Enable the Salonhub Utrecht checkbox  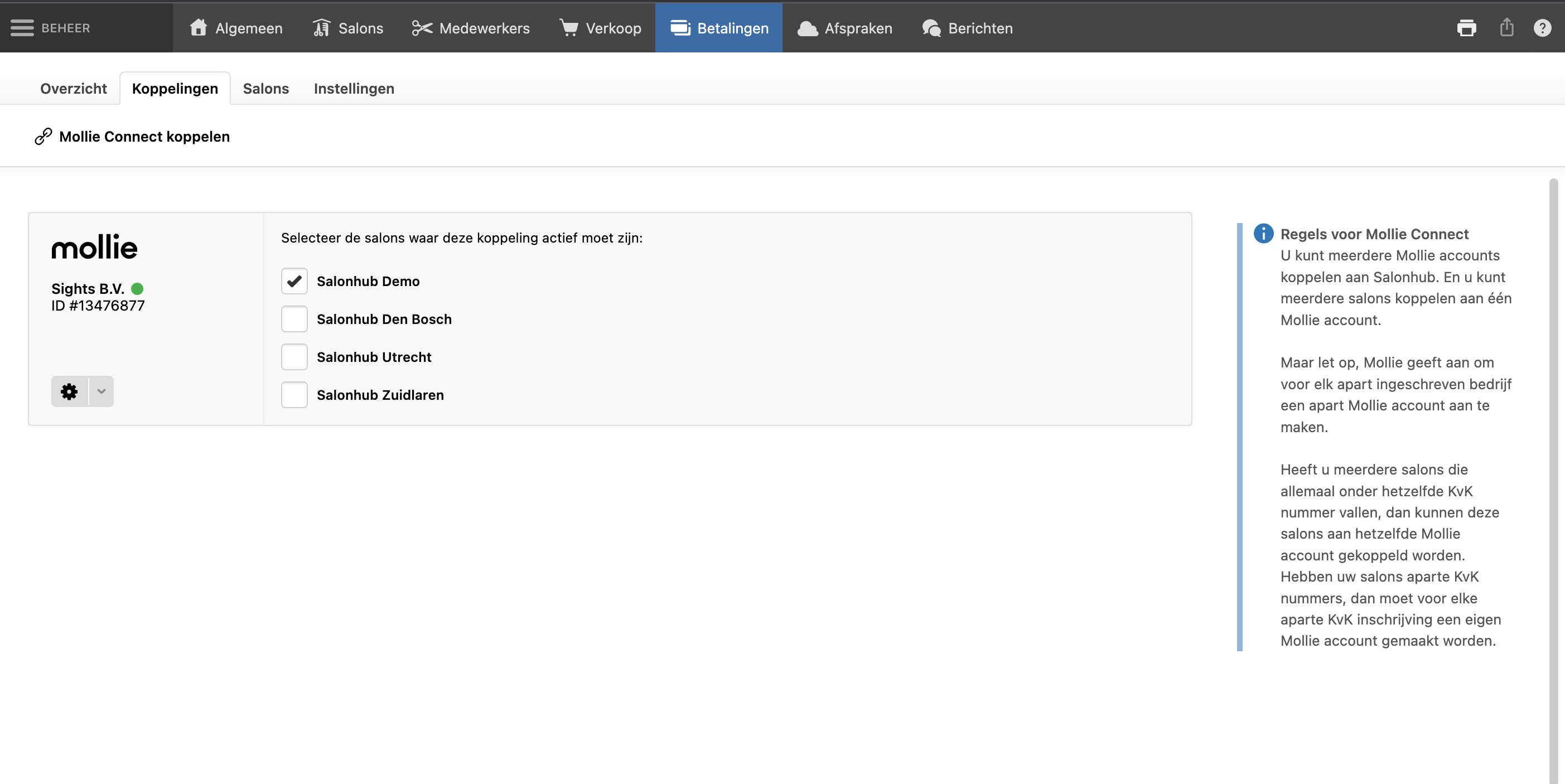pos(294,357)
